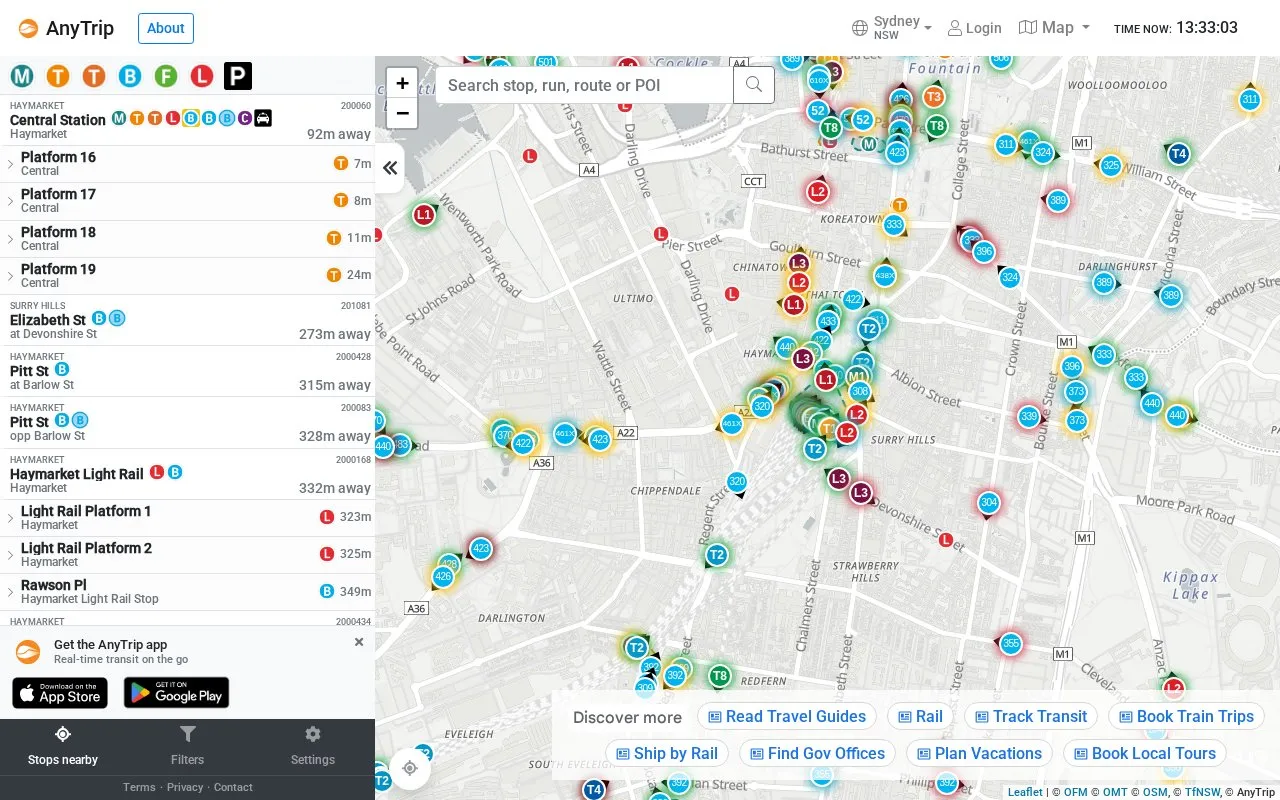Select the Metro mode filter icon

tap(23, 75)
